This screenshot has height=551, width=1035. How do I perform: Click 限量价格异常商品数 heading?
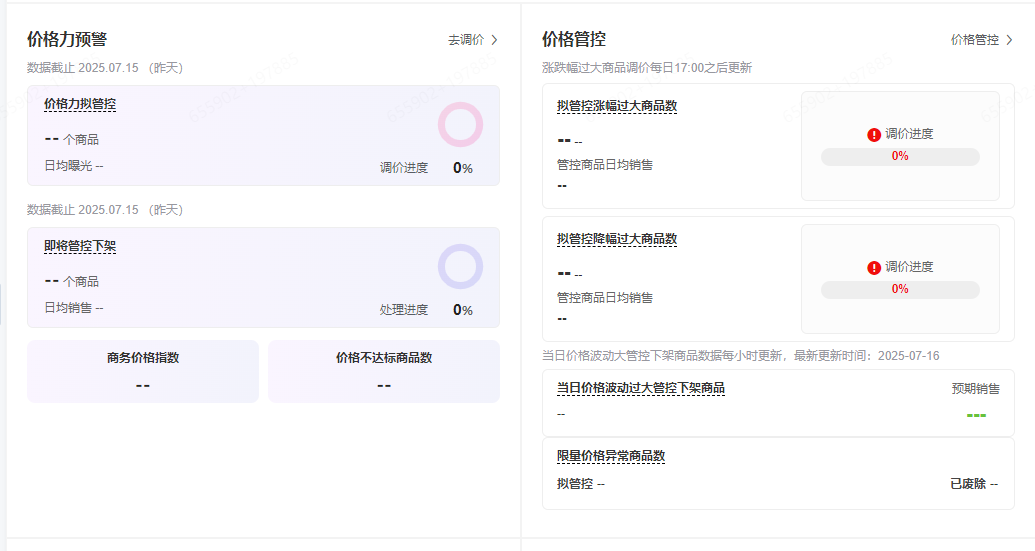tap(611, 456)
